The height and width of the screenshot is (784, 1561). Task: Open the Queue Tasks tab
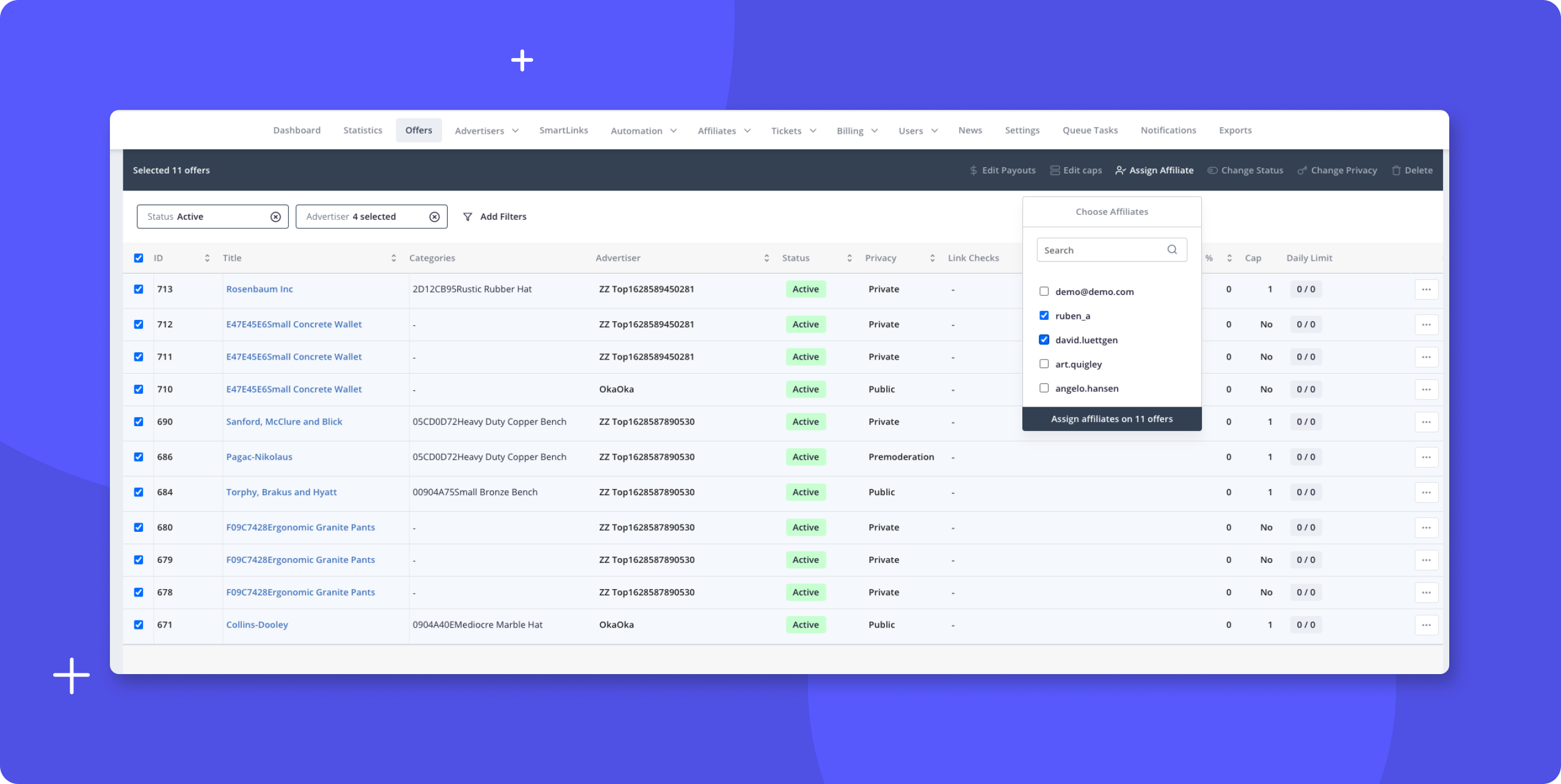(x=1090, y=131)
